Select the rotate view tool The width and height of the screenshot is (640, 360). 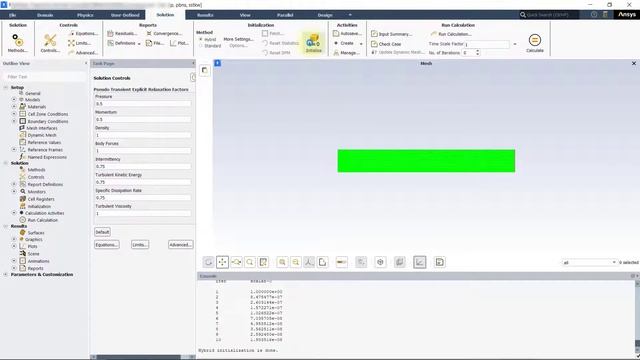[x=209, y=262]
